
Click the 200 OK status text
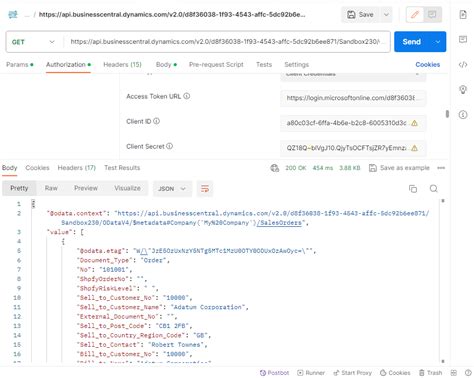[296, 168]
